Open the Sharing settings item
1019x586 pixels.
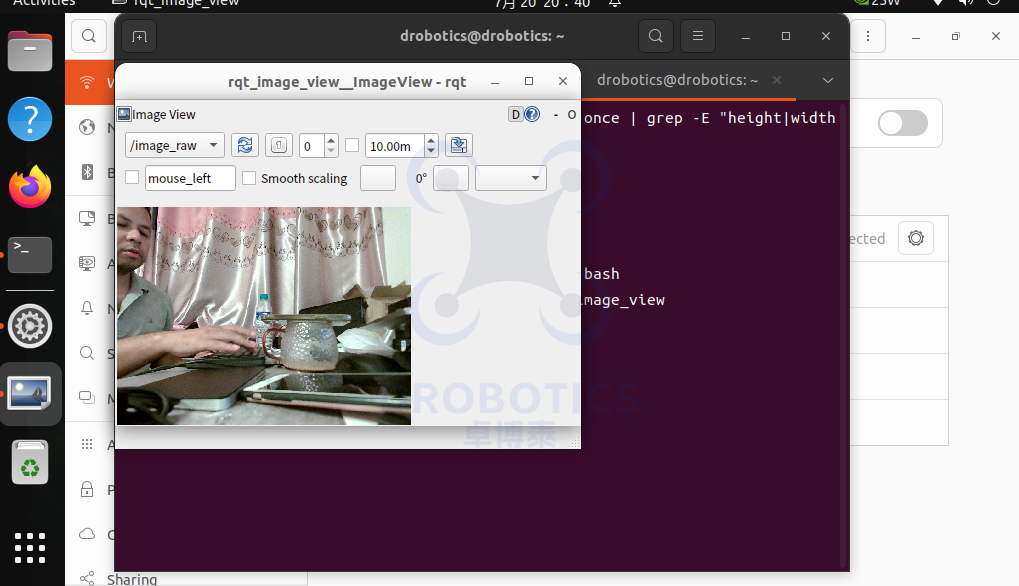132,579
